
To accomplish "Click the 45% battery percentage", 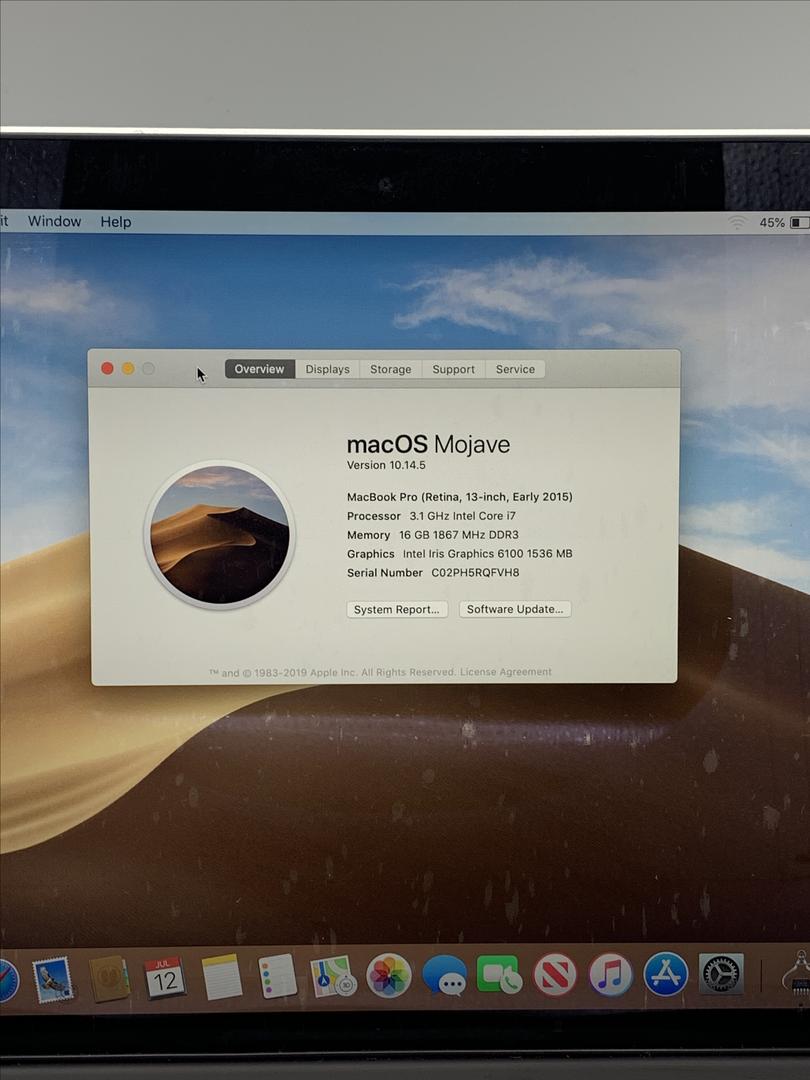I will pyautogui.click(x=771, y=222).
